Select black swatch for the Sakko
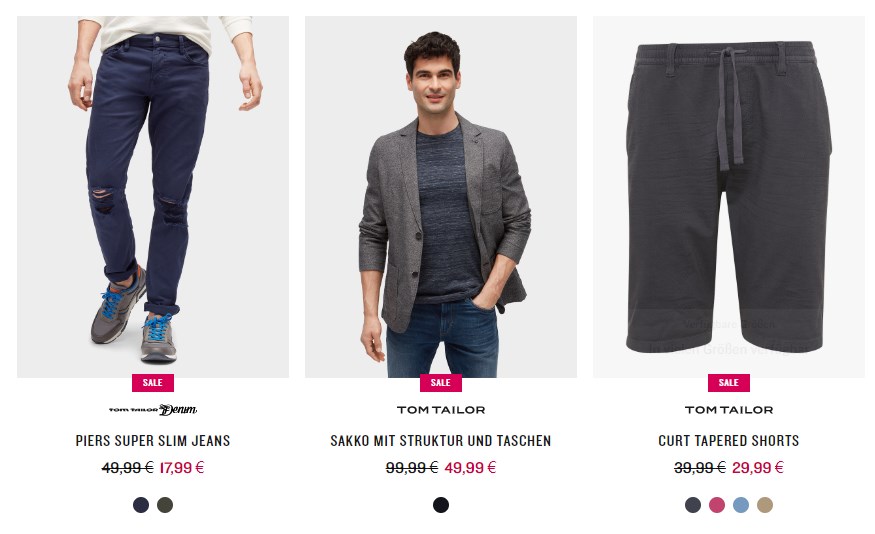875x534 pixels. coord(441,505)
